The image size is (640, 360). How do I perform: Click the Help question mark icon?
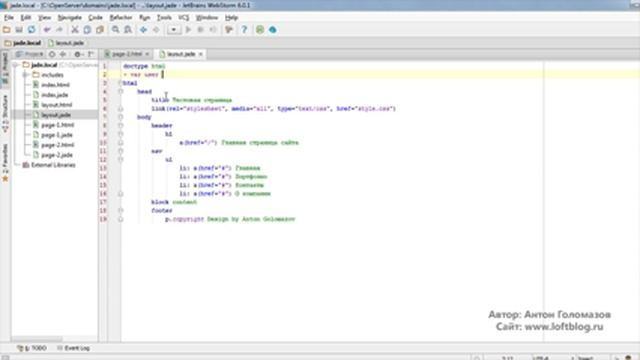click(x=244, y=30)
